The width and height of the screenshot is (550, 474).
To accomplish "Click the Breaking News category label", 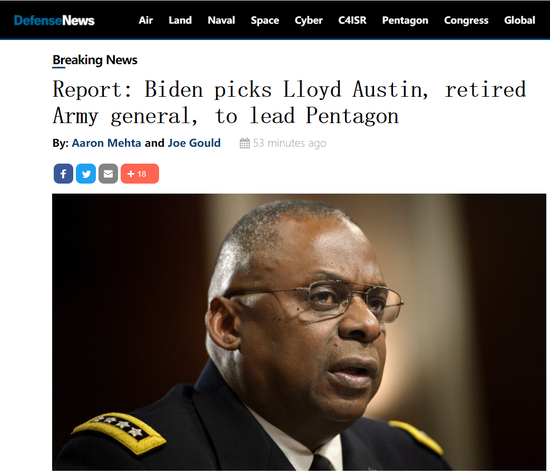I will (x=95, y=60).
